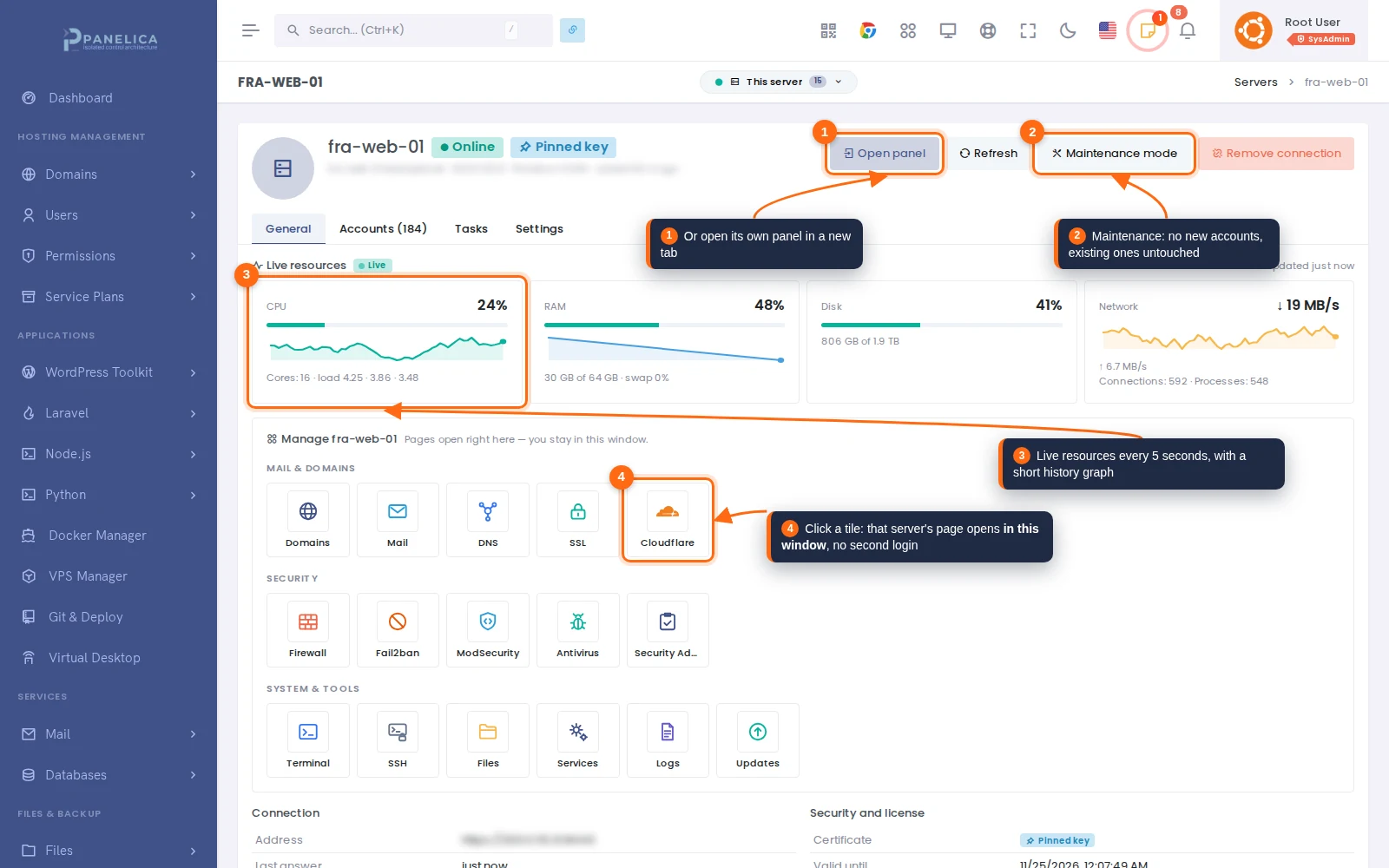Open the SSH tile
1389x868 pixels.
click(398, 740)
